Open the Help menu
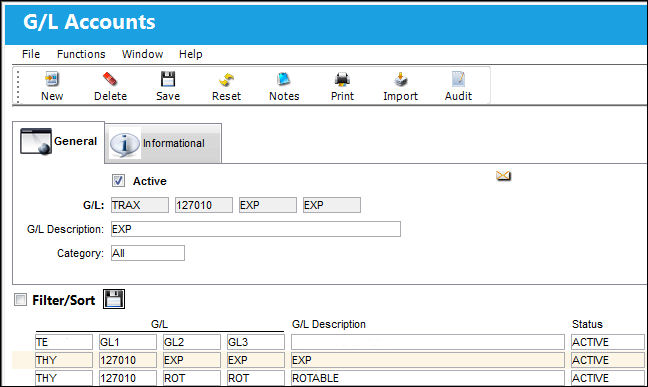 click(191, 54)
